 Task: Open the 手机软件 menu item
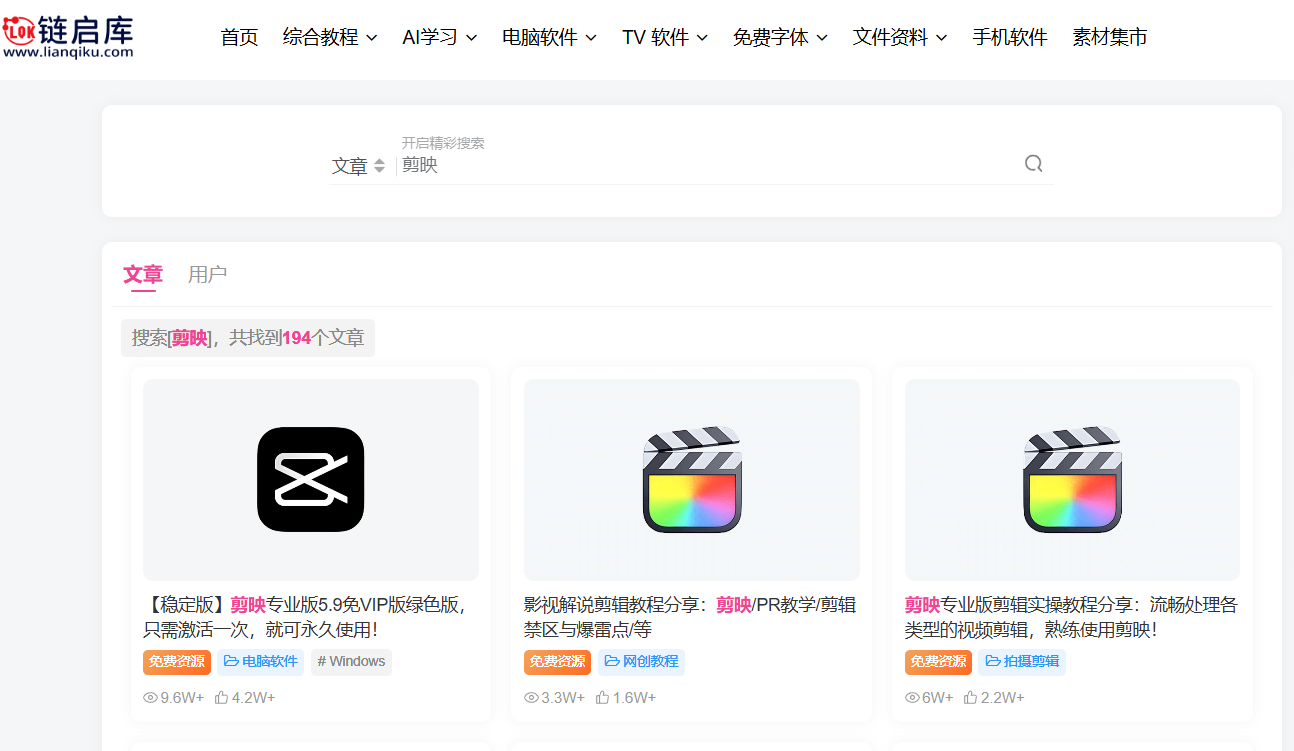coord(1010,37)
